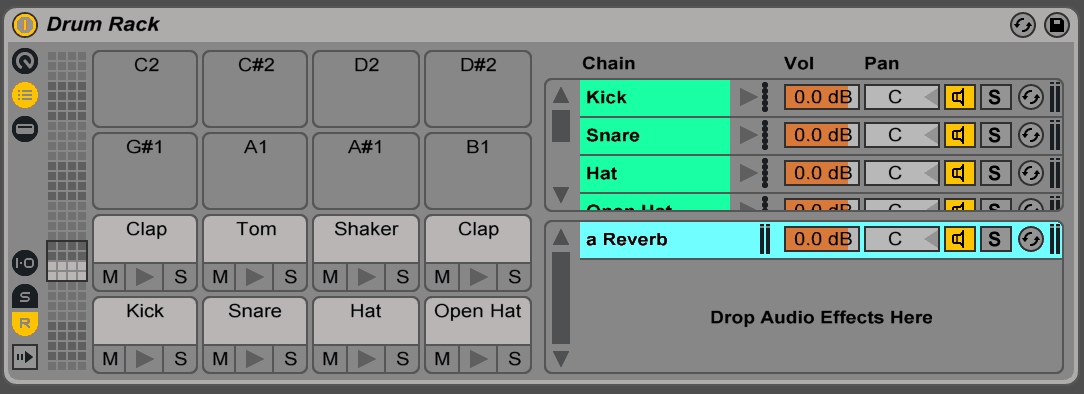Image resolution: width=1084 pixels, height=394 pixels.
Task: Click the Kick chain's speaker activator
Action: [960, 97]
